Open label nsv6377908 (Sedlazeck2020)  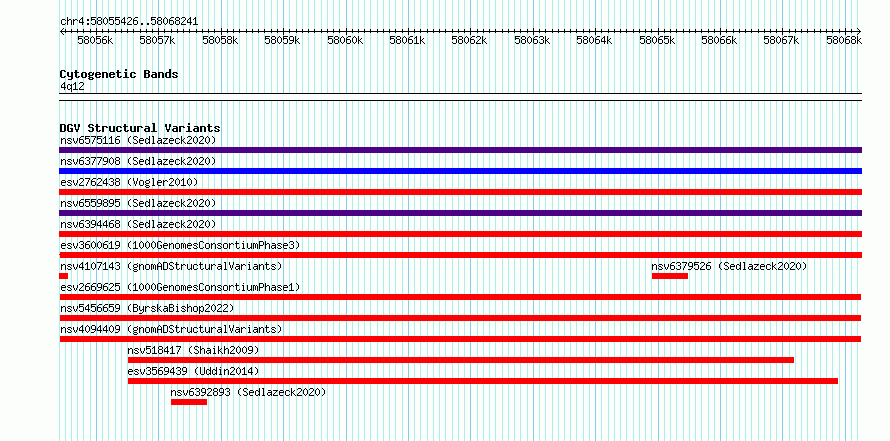point(138,161)
